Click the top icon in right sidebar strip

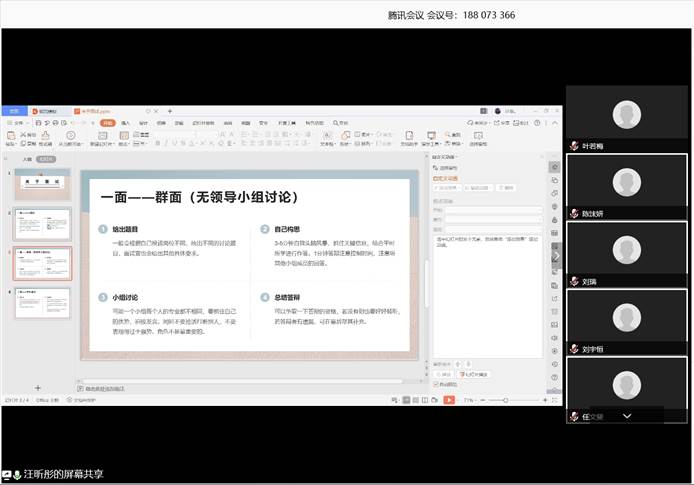tap(554, 167)
